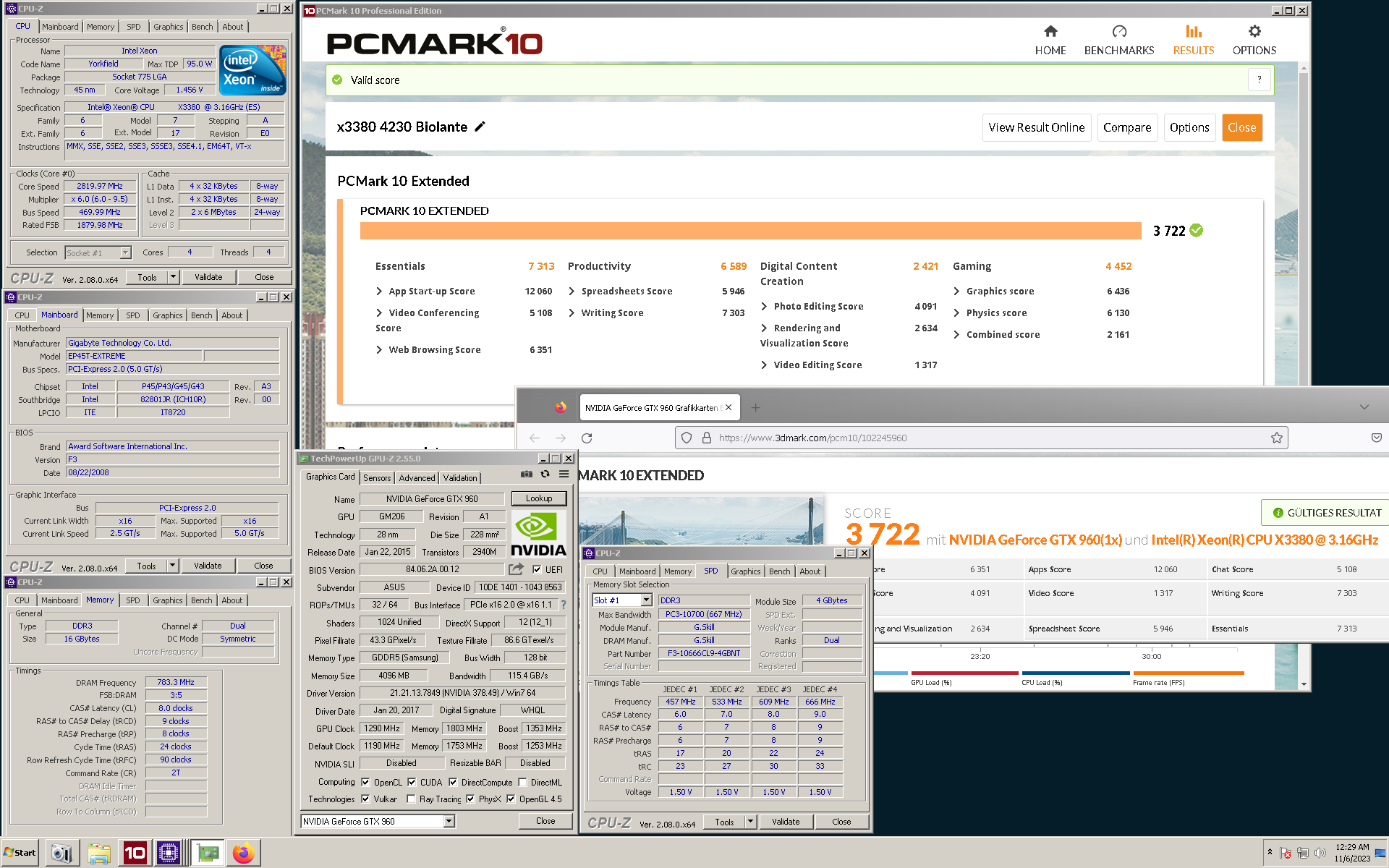Toggle Vulkan checkbox

[365, 799]
